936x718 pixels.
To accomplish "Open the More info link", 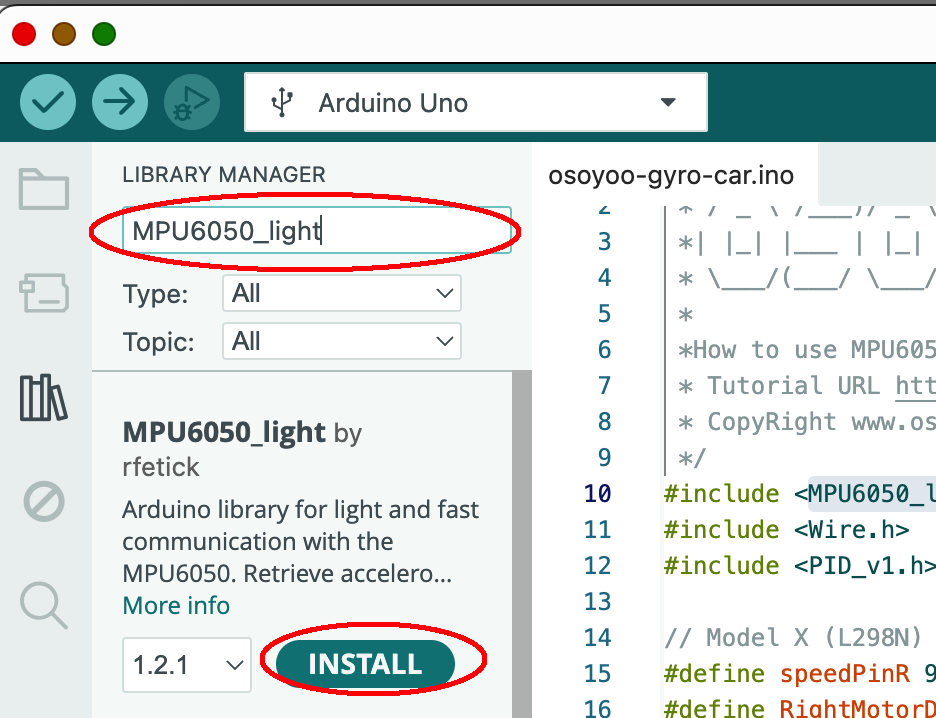I will pyautogui.click(x=176, y=606).
